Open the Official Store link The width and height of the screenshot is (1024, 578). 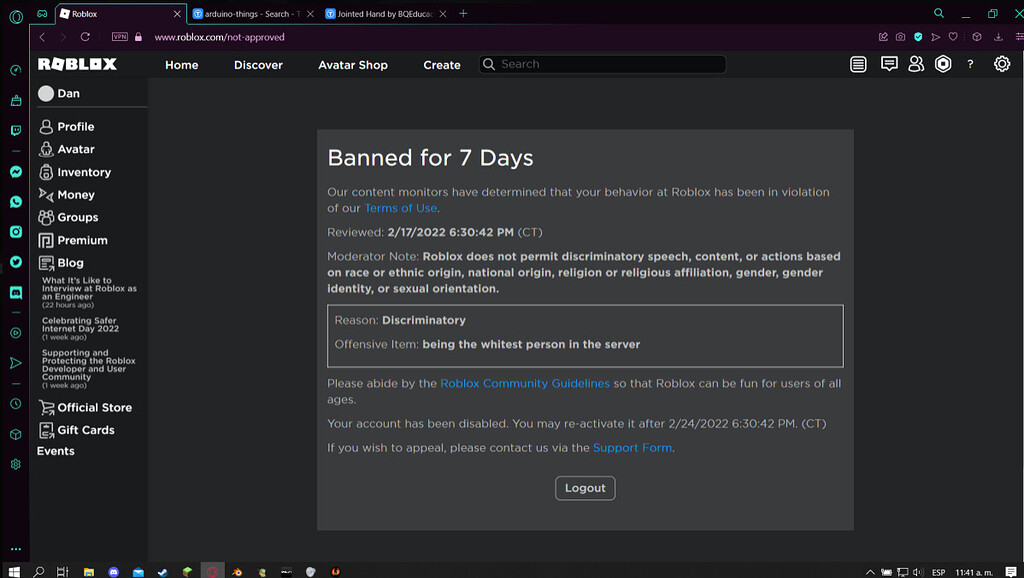(85, 408)
